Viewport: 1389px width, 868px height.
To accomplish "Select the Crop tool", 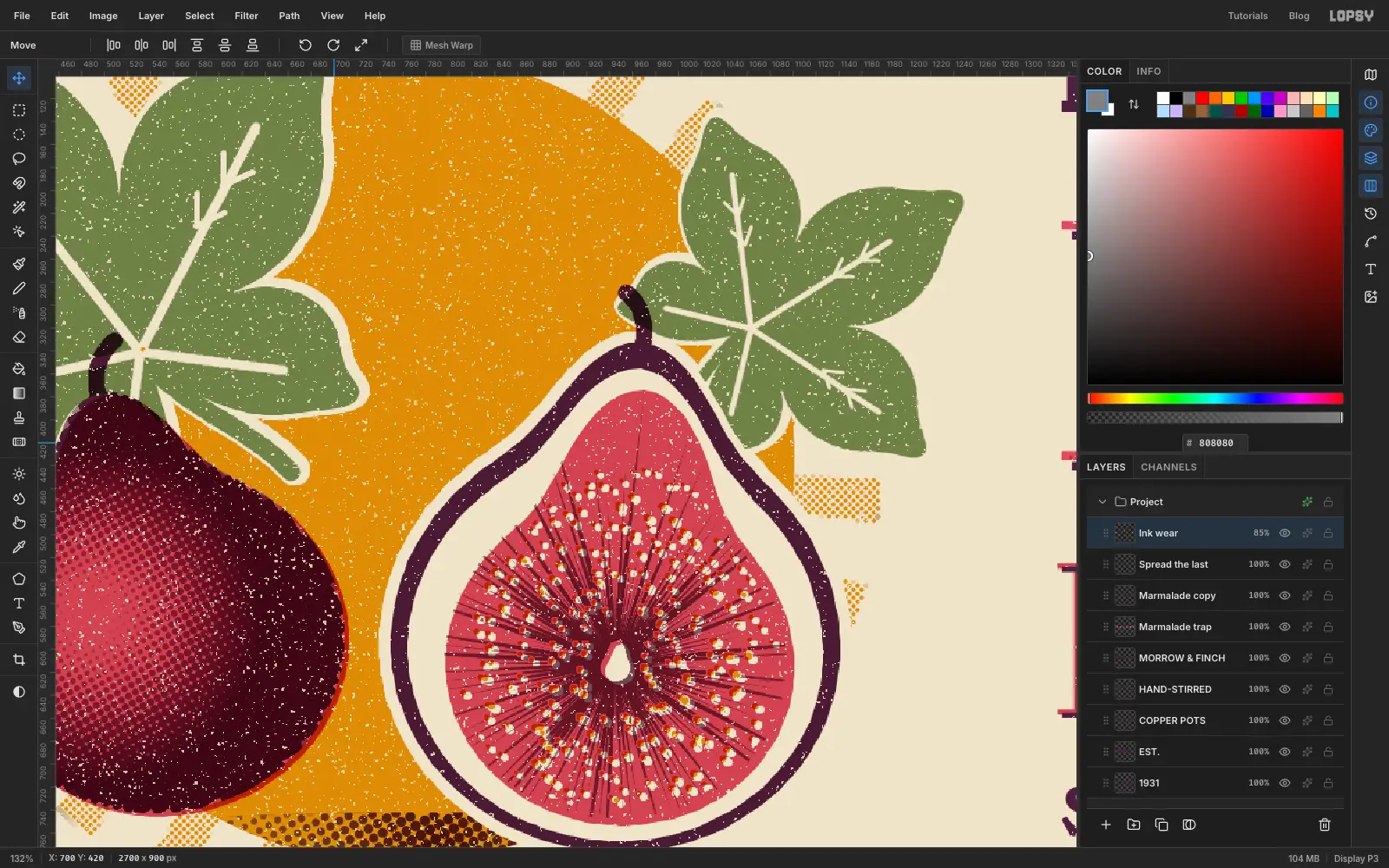I will click(18, 660).
